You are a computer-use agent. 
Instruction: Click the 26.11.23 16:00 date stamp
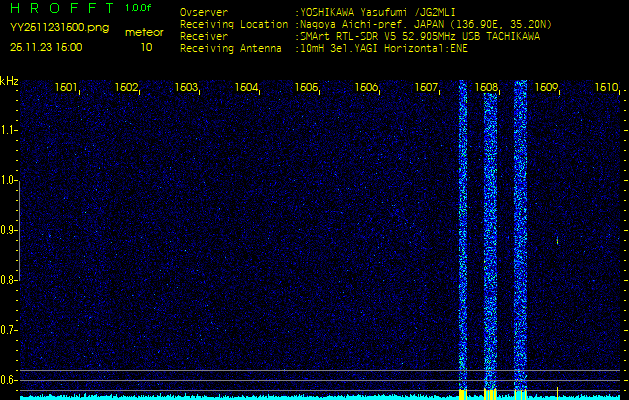tap(47, 47)
